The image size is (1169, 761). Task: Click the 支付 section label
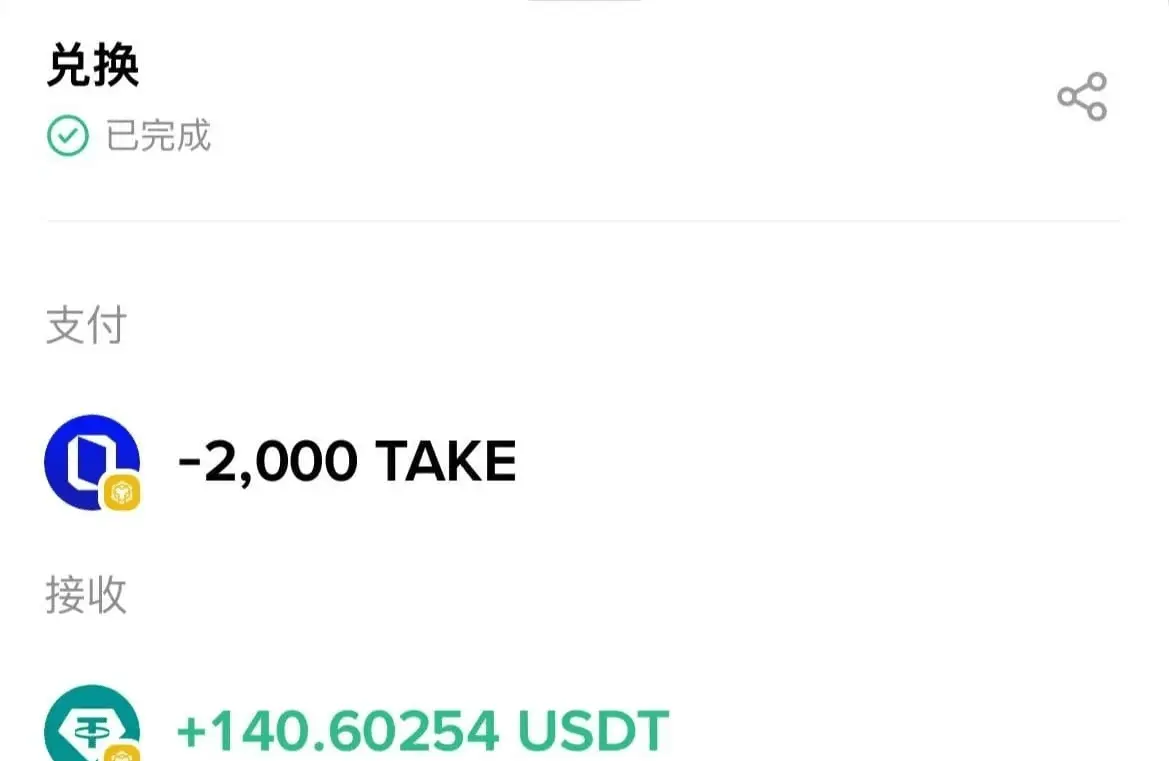[x=86, y=325]
